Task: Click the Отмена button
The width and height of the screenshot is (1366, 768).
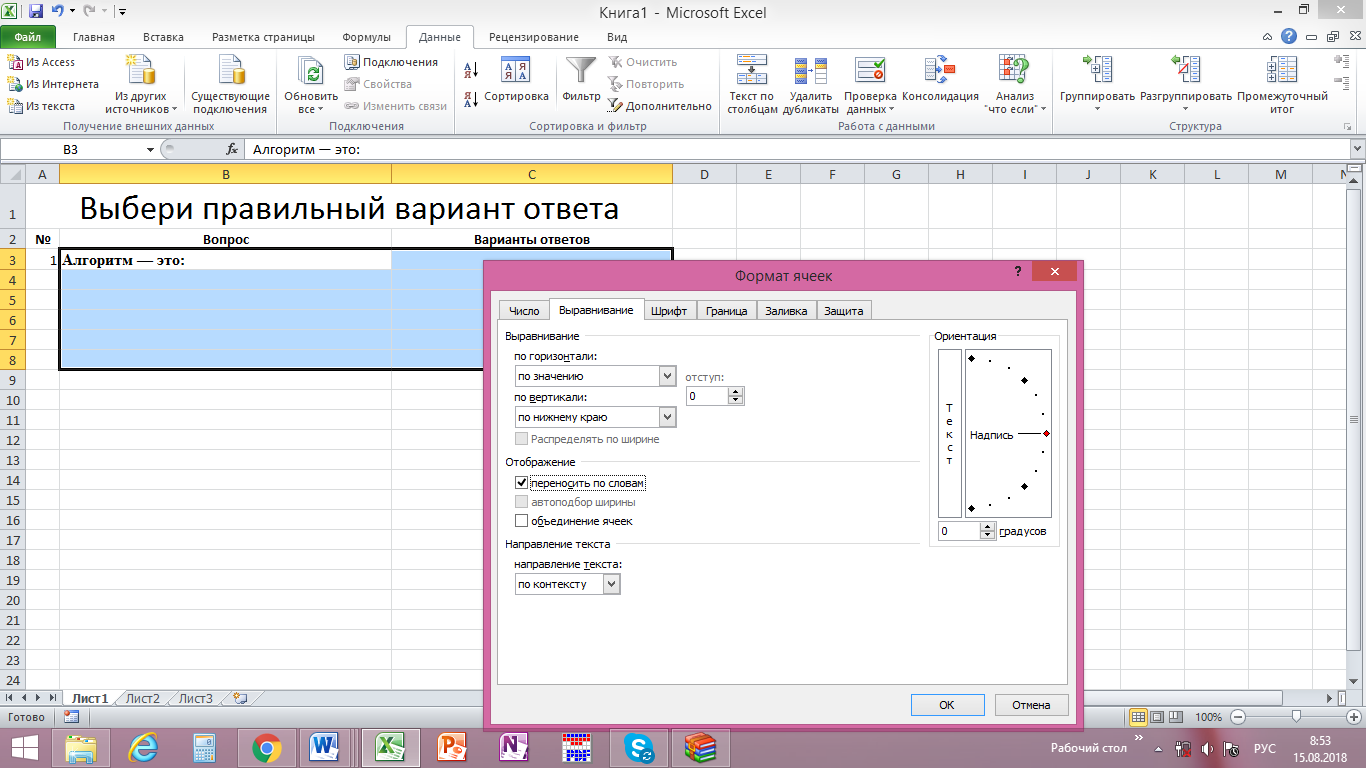Action: pyautogui.click(x=1031, y=705)
